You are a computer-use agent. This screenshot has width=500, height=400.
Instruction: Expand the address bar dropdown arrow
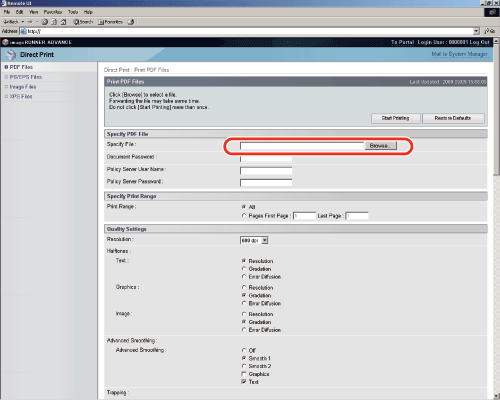(476, 31)
